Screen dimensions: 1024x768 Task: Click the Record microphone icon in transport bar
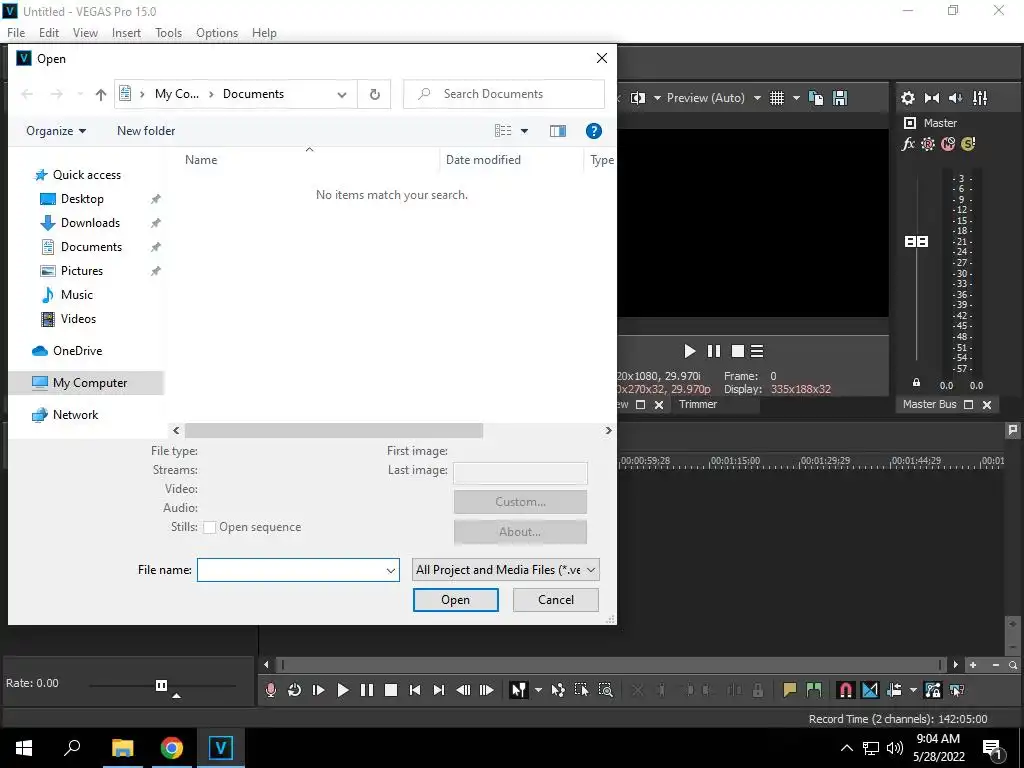270,690
